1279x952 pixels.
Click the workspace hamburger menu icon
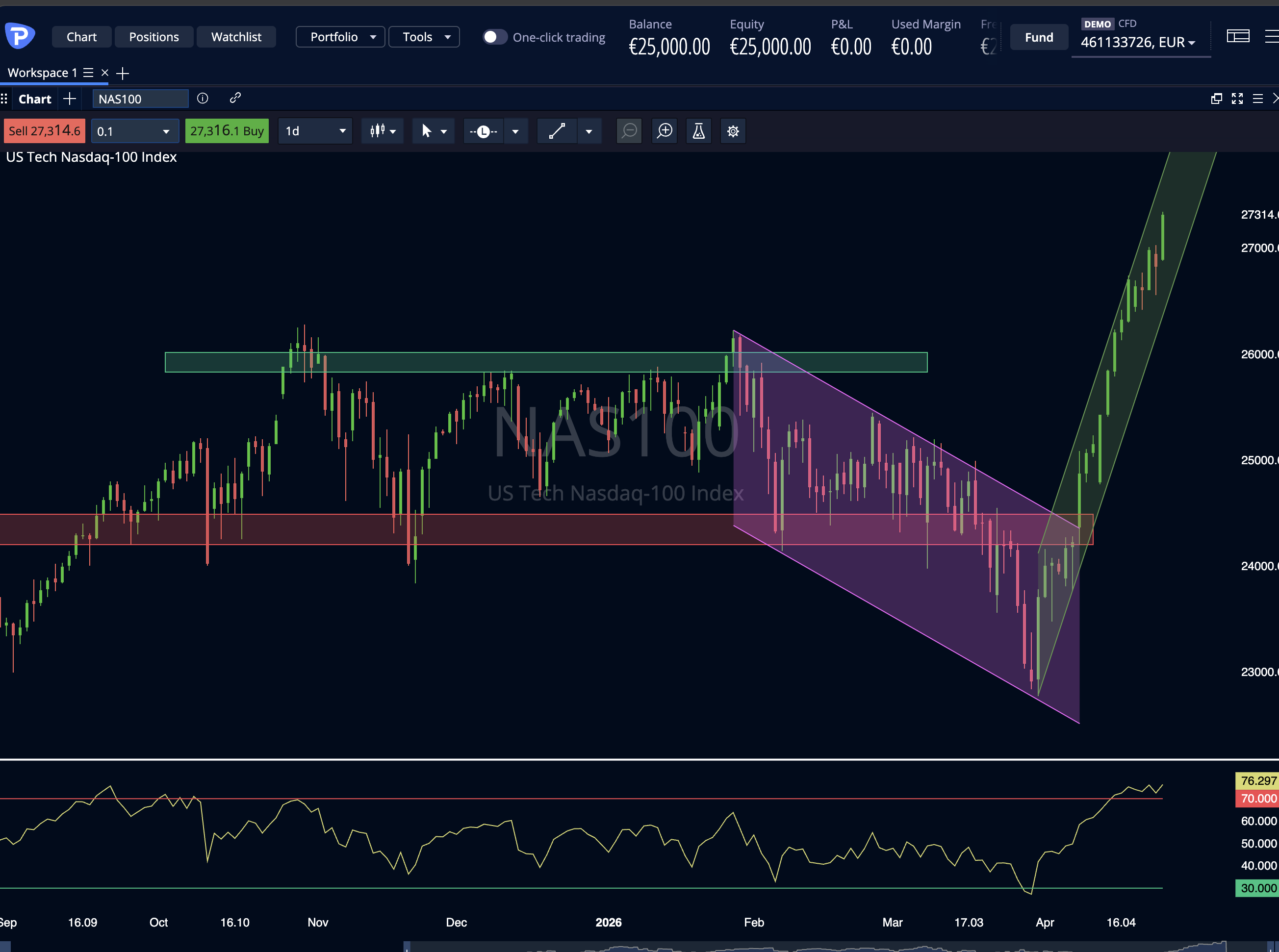point(88,73)
